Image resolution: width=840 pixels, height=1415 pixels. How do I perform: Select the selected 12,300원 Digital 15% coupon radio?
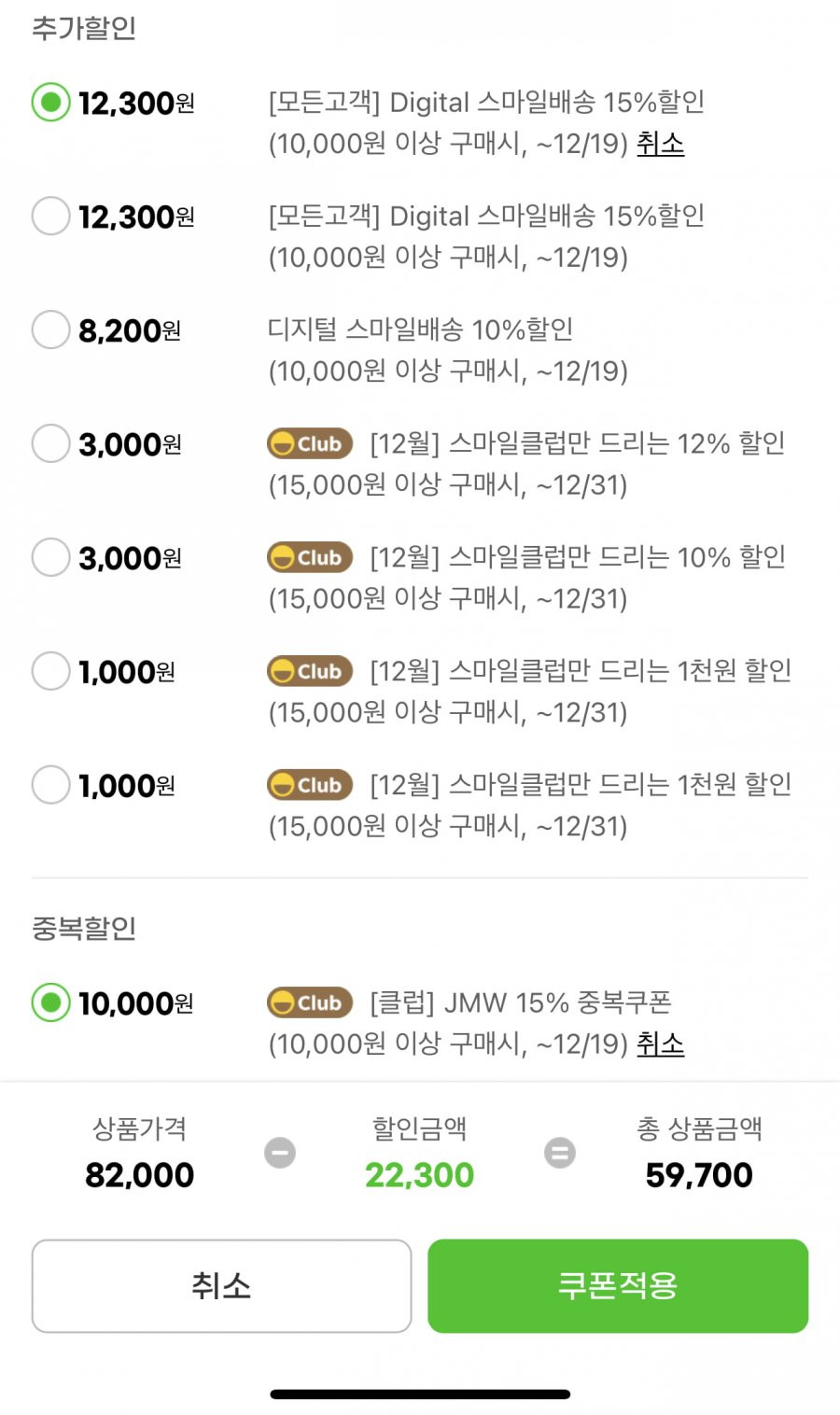point(50,102)
